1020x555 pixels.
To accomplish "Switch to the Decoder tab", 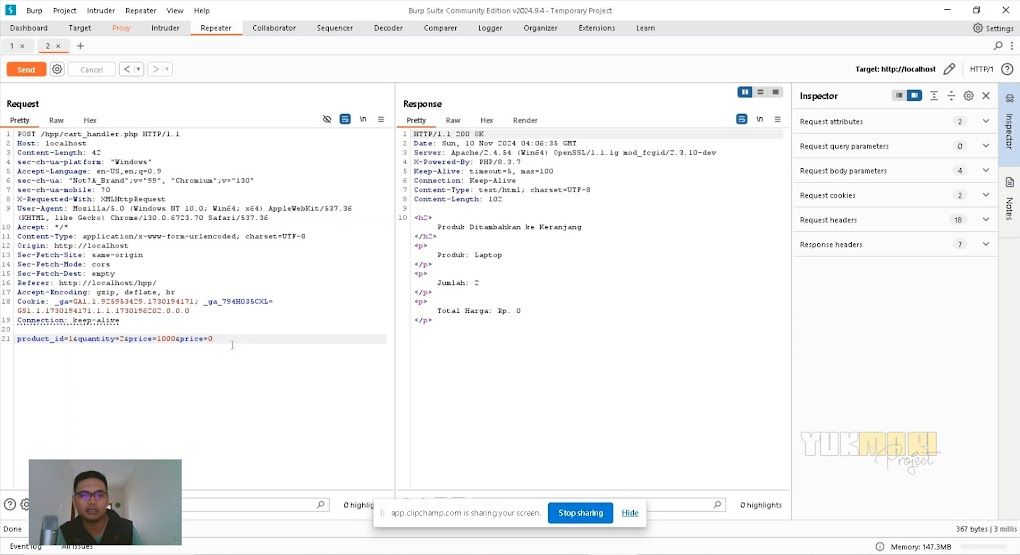I will coord(388,28).
